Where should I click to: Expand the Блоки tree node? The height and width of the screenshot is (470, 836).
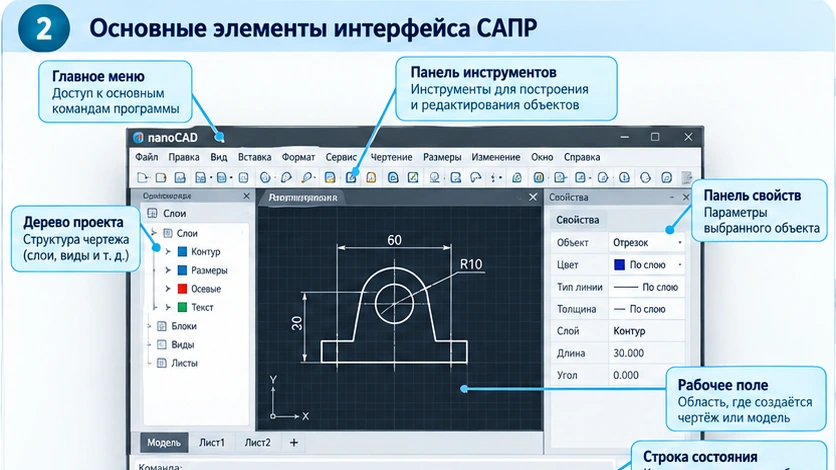pos(149,326)
